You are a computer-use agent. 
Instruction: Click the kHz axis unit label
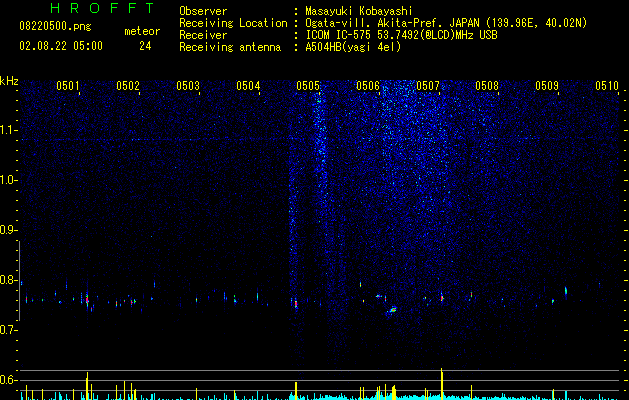(x=9, y=81)
